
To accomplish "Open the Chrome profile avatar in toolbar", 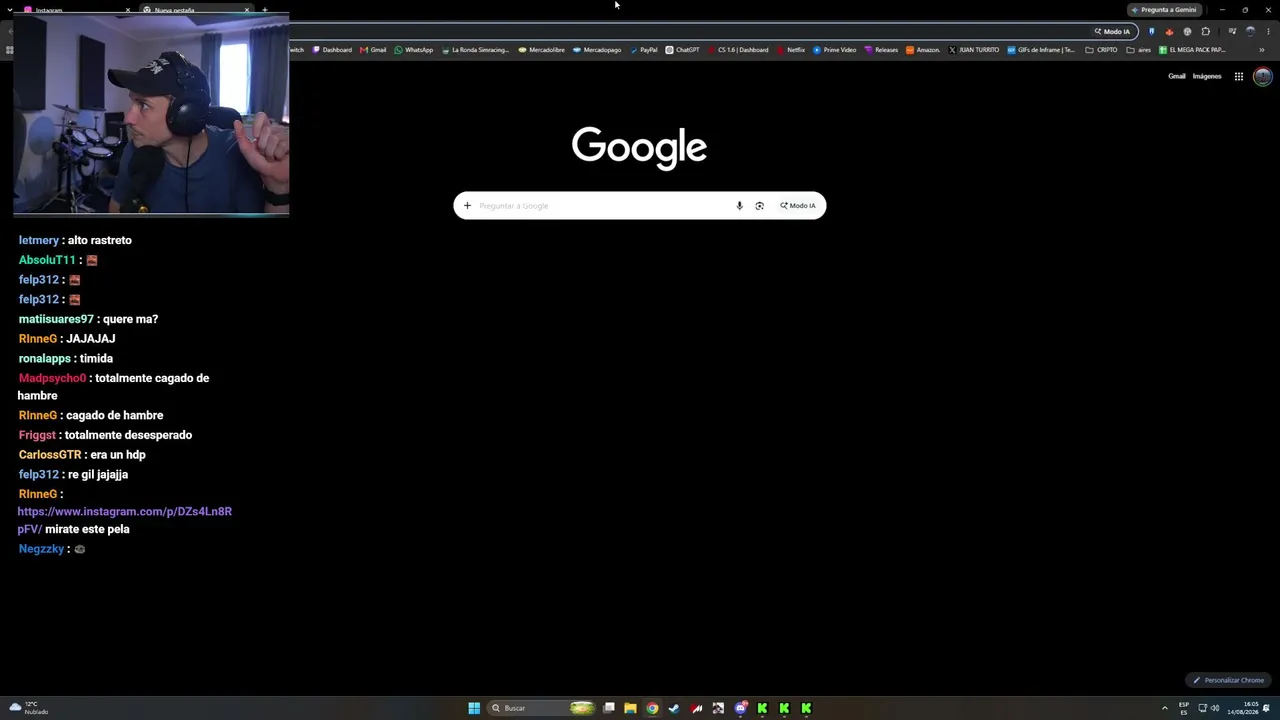I will (1250, 31).
